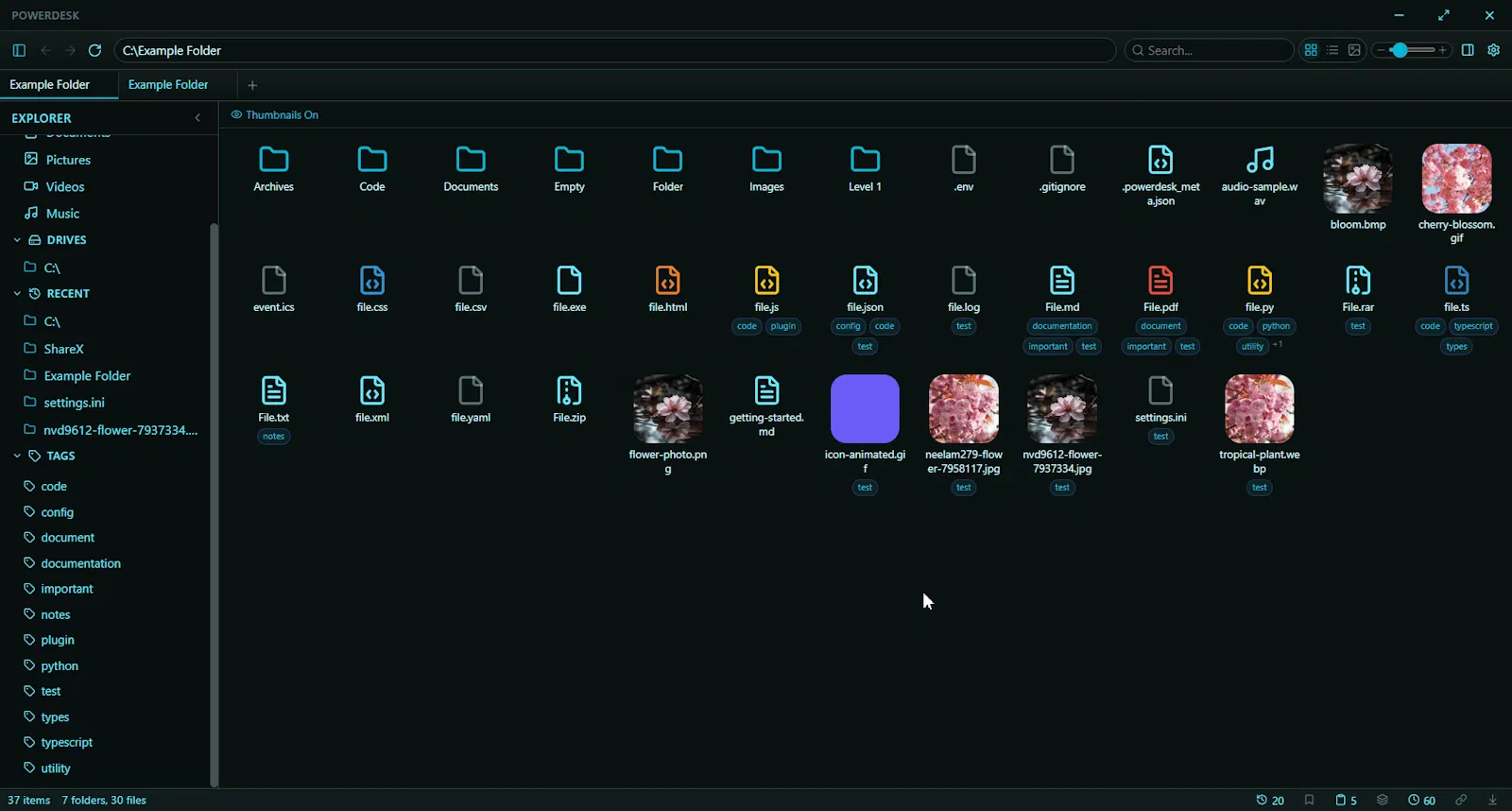Click the address bar path field
This screenshot has height=811, width=1512.
pyautogui.click(x=615, y=50)
